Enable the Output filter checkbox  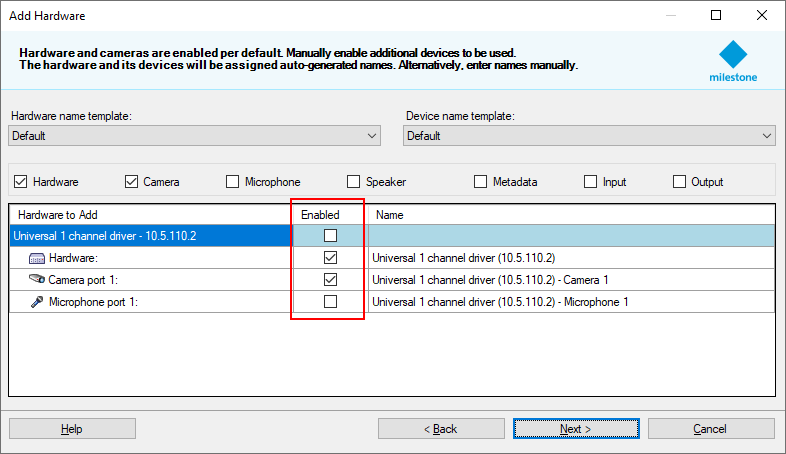(679, 181)
